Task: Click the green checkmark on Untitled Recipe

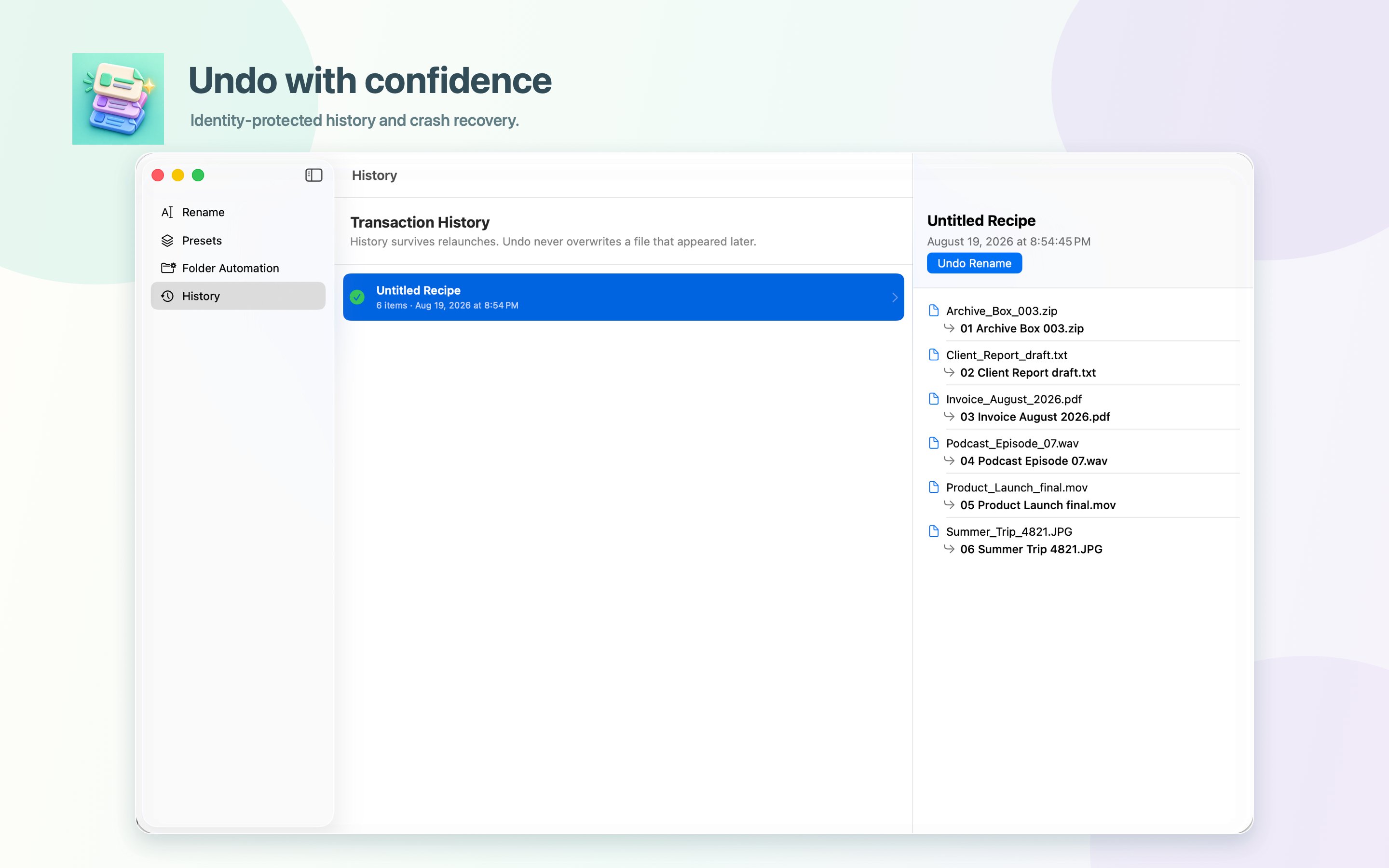Action: point(357,297)
